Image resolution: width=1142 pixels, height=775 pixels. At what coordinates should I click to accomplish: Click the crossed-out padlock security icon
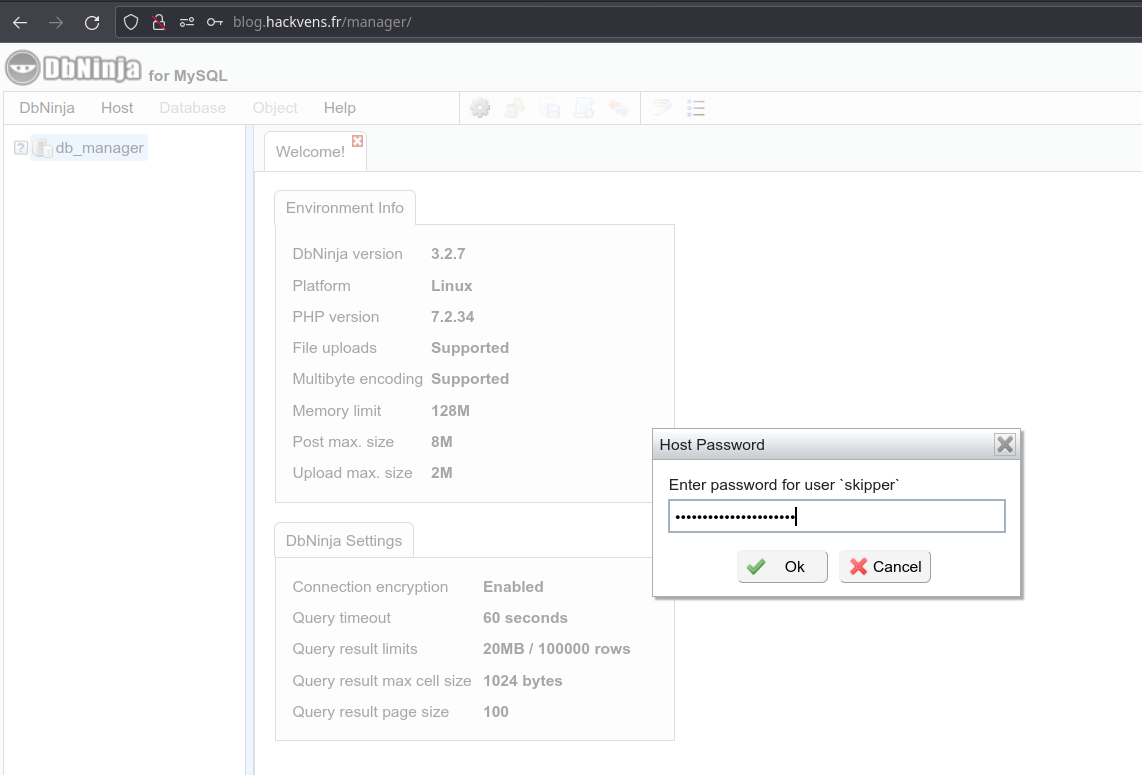tap(158, 22)
